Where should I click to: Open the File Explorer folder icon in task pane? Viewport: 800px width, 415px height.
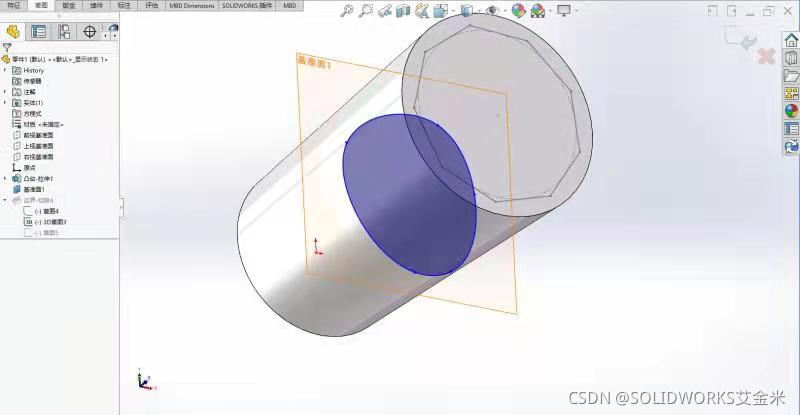tap(791, 76)
